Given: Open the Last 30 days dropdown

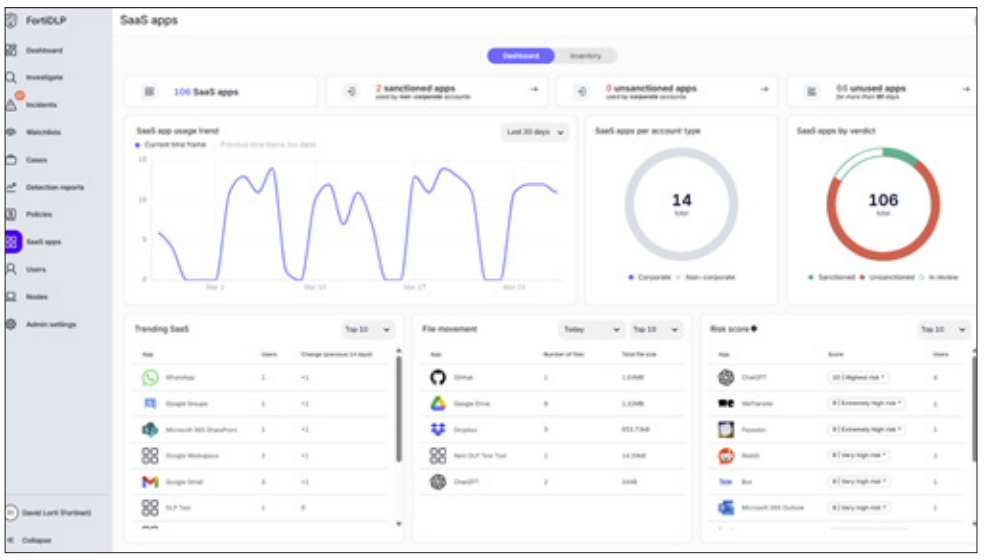Looking at the screenshot, I should 534,132.
